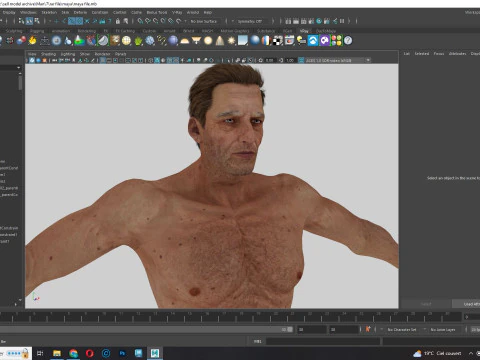This screenshot has width=480, height=360.
Task: Switch to the Sculpting shelf tab
Action: pos(14,31)
